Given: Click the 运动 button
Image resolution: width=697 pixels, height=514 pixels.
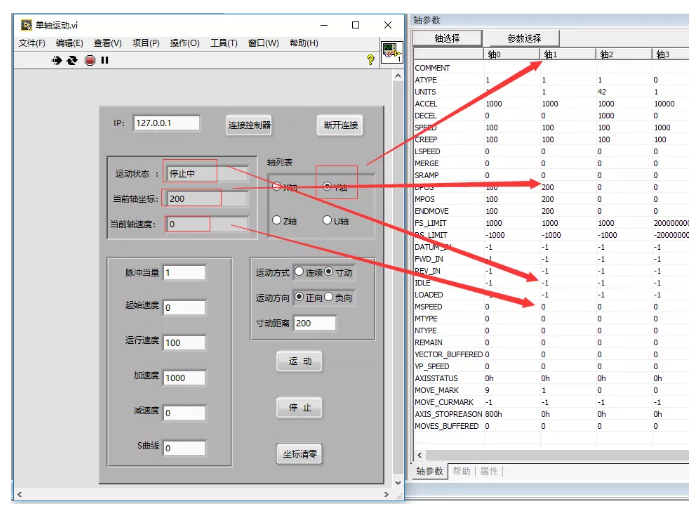Looking at the screenshot, I should click(x=299, y=361).
